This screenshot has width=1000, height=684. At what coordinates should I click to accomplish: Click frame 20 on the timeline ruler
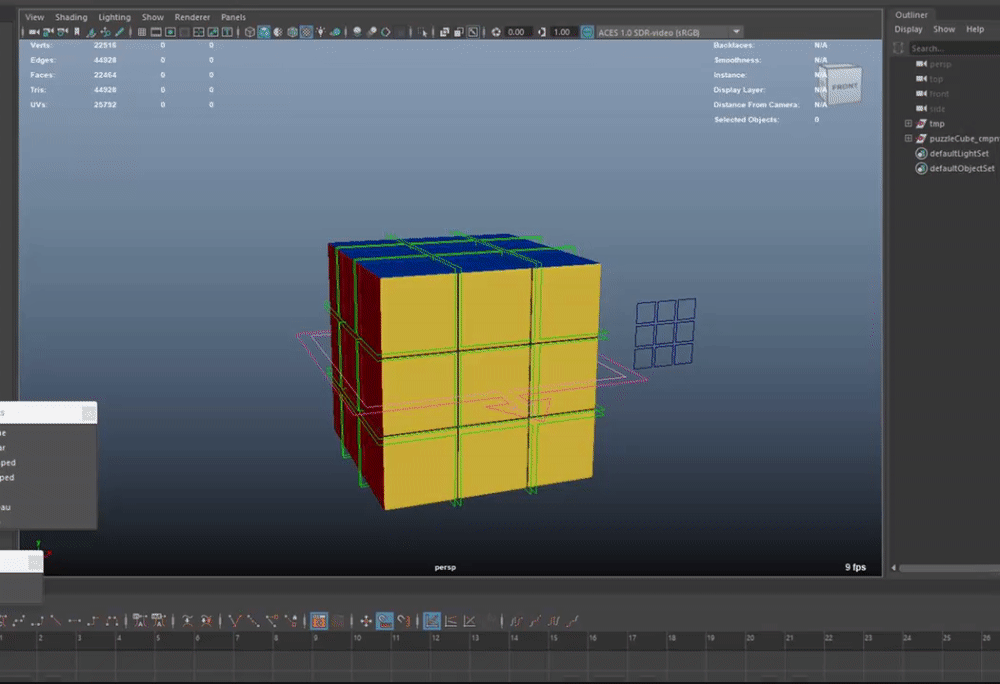(750, 638)
